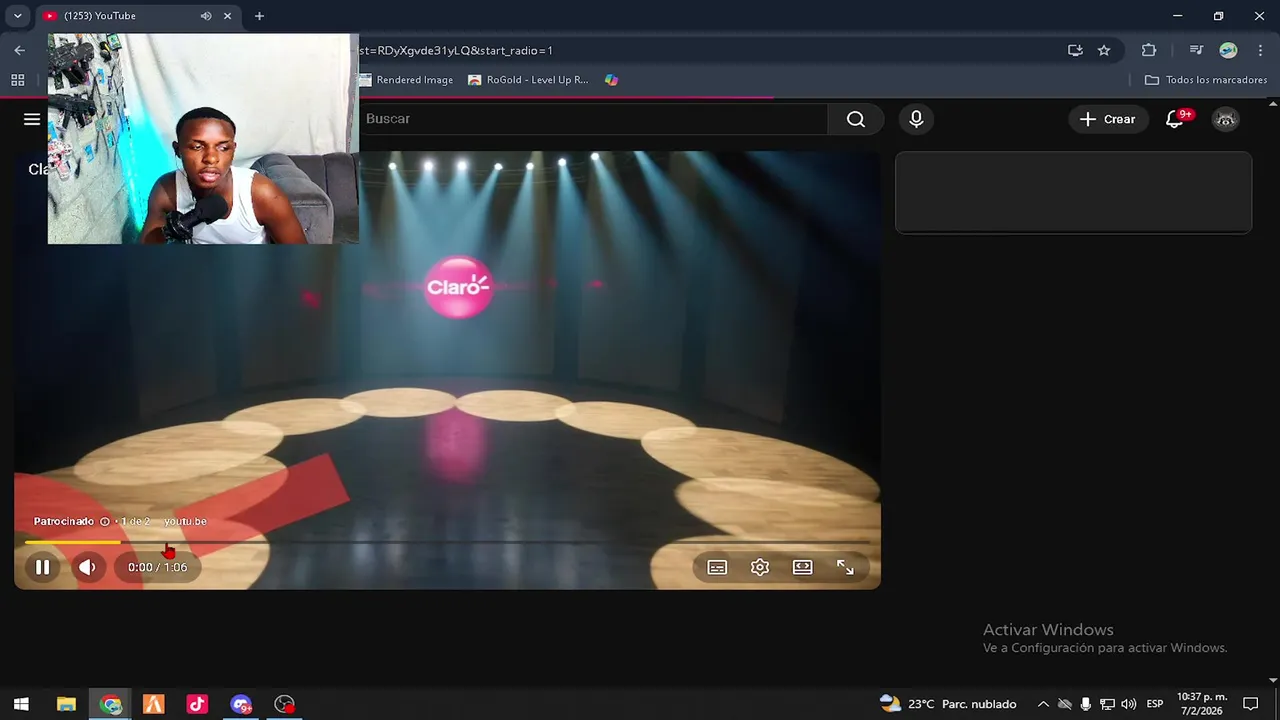Open the orange taskbar app icon
1280x720 pixels.
(153, 704)
